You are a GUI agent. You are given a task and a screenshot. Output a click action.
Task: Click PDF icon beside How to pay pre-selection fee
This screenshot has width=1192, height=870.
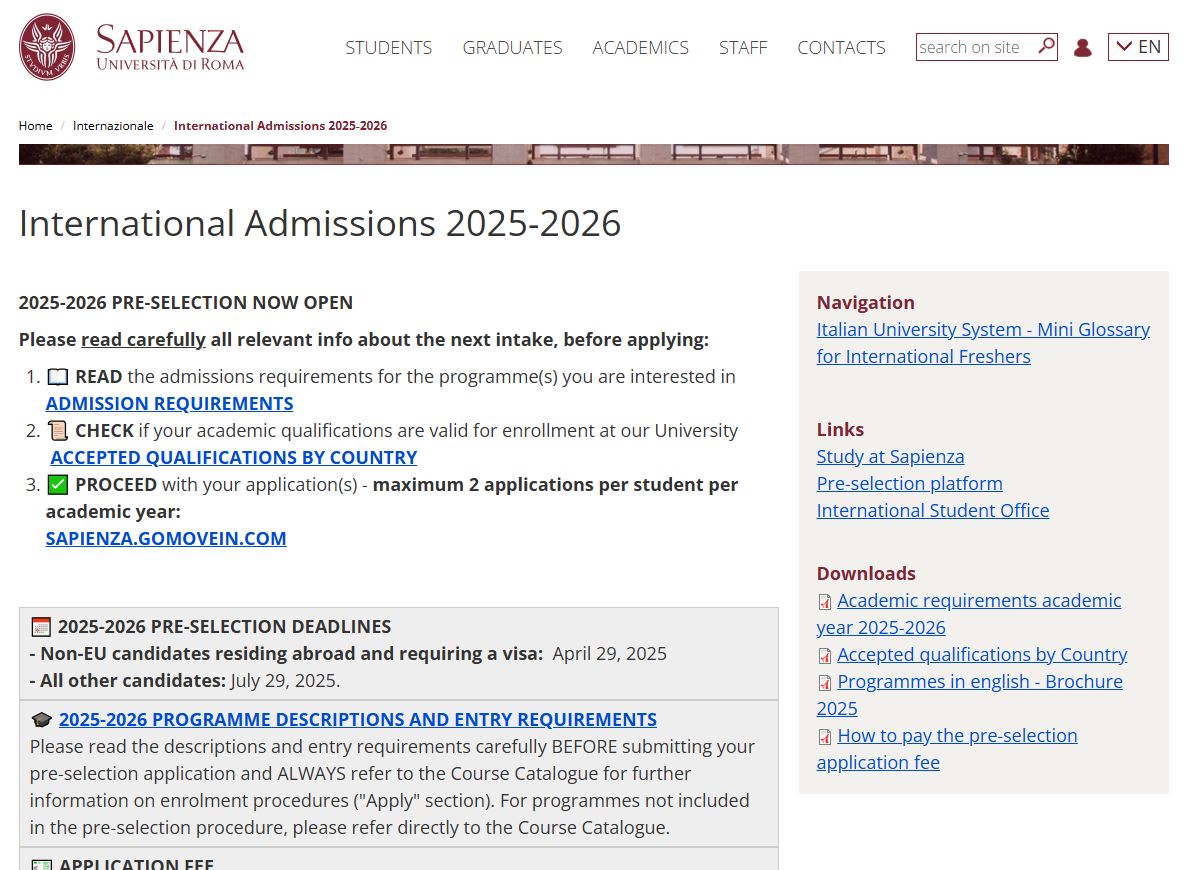825,737
